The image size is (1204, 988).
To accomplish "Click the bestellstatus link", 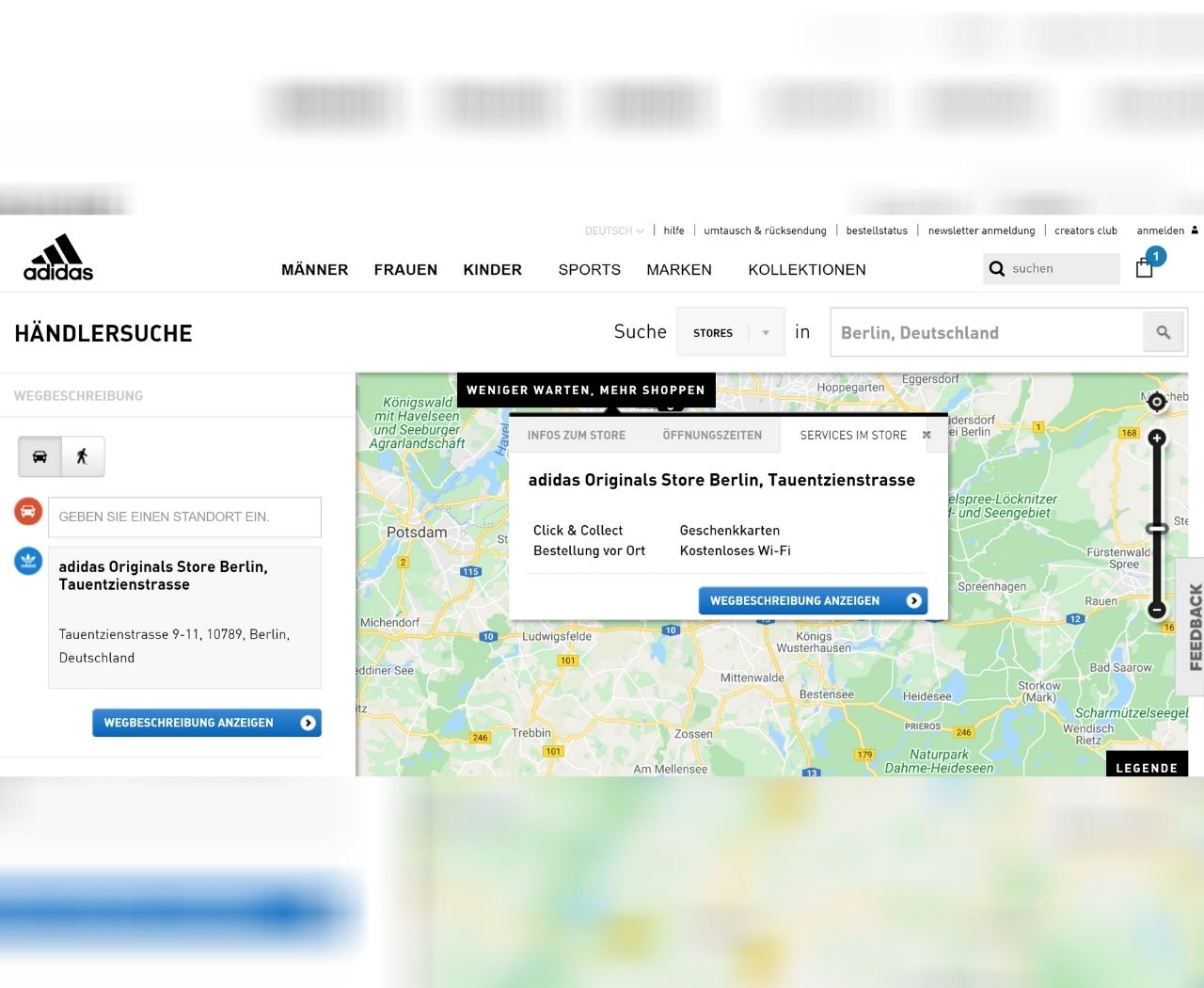I will tap(877, 231).
